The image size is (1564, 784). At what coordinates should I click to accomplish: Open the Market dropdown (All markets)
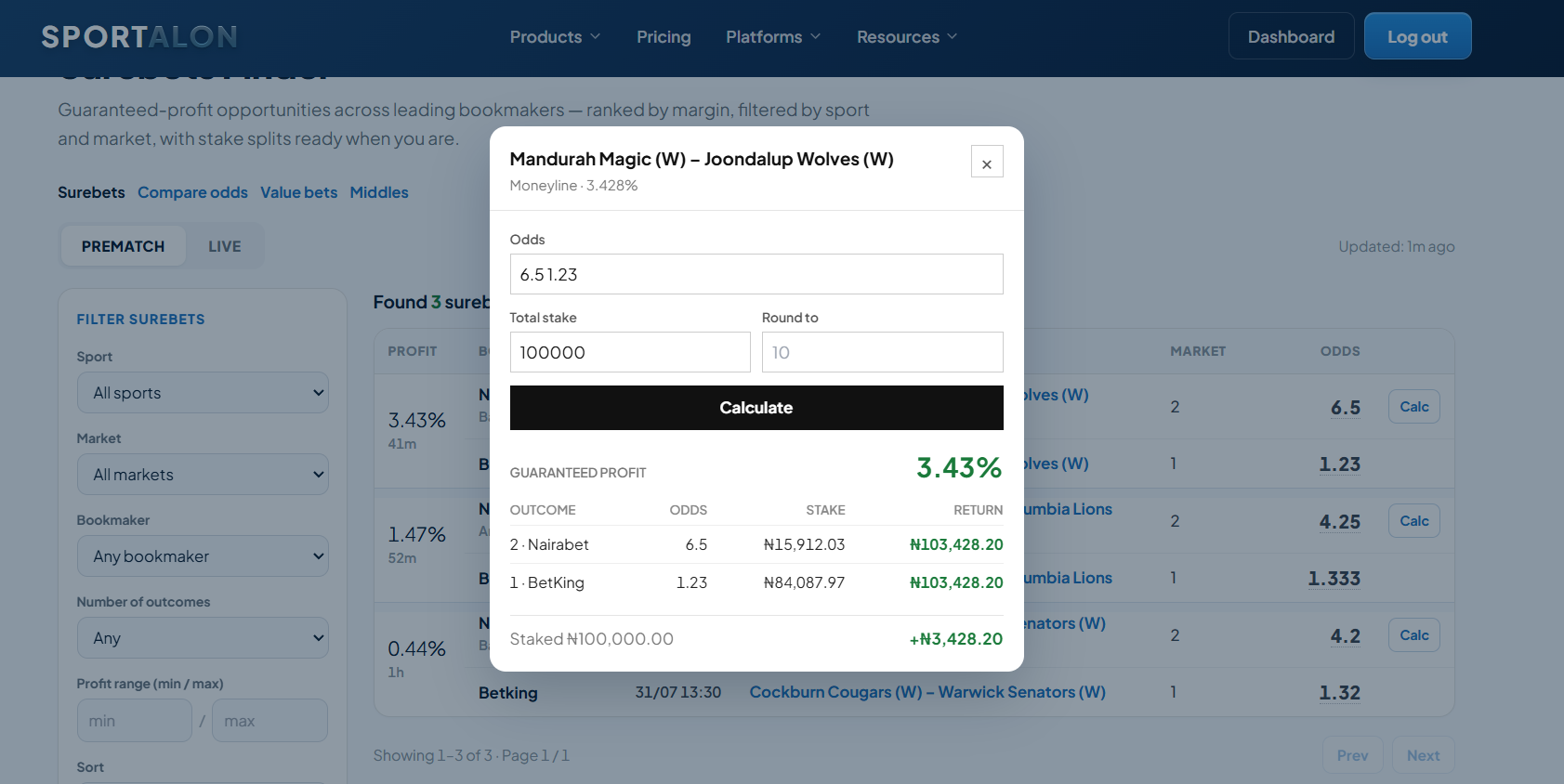point(203,475)
